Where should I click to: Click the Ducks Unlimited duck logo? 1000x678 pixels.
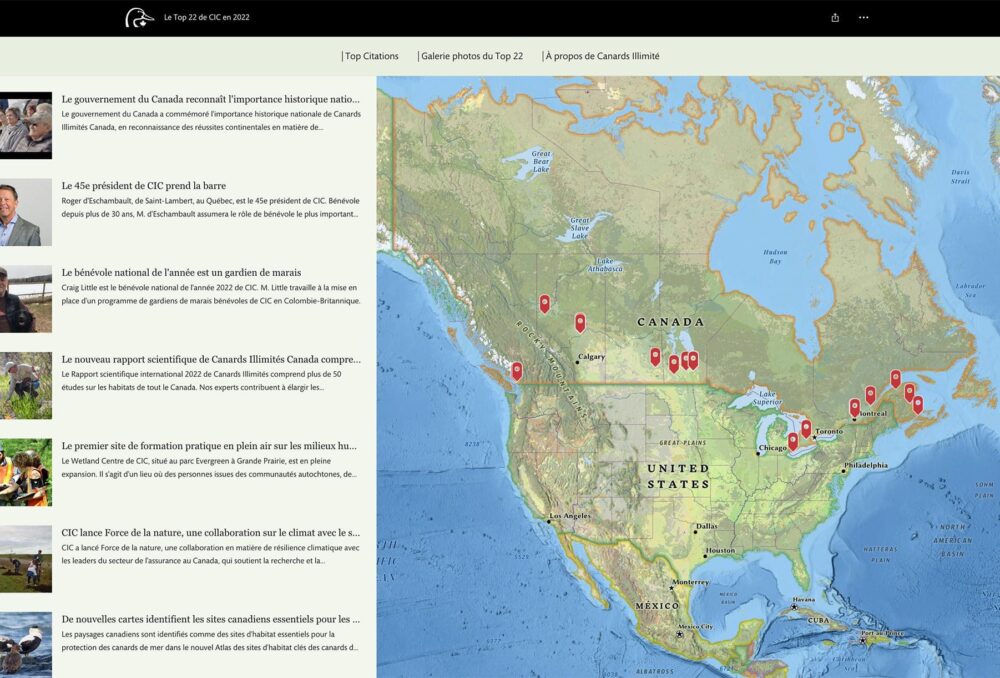tap(139, 17)
